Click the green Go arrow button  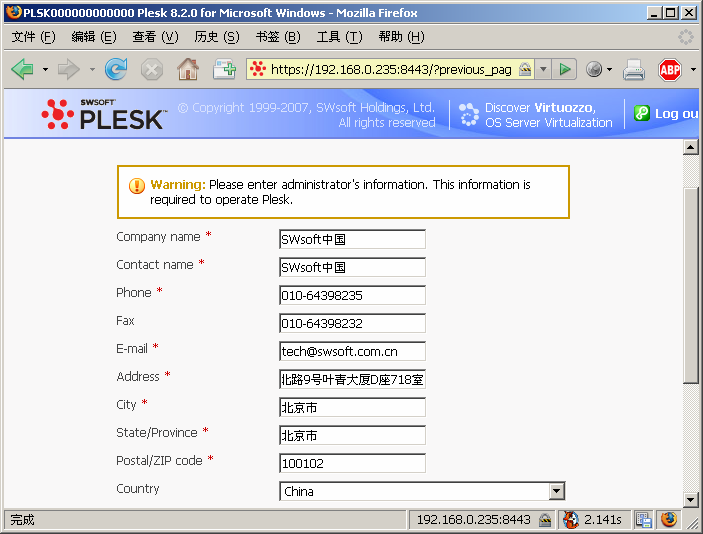564,69
